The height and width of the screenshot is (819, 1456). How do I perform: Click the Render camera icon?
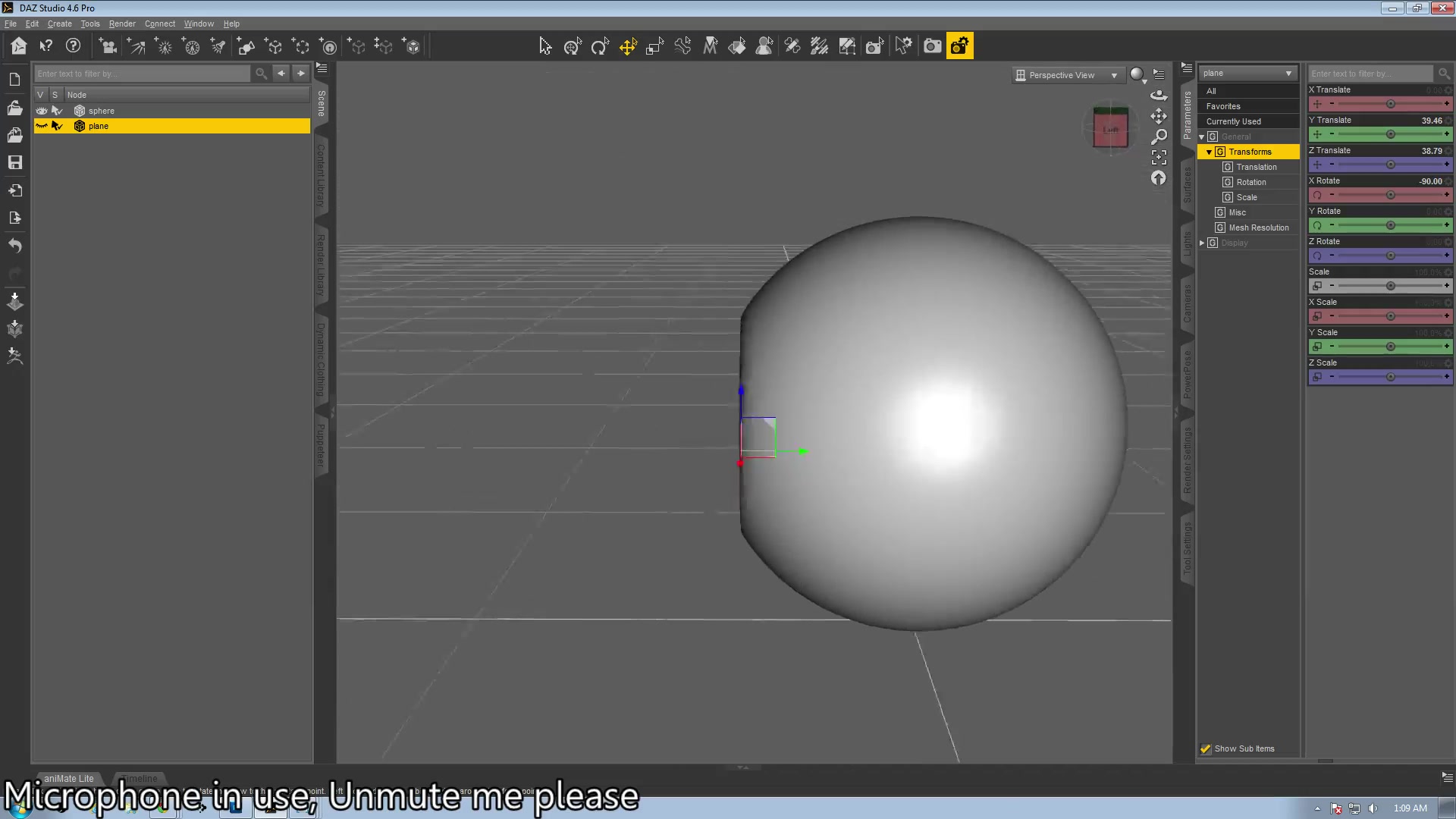click(x=932, y=47)
